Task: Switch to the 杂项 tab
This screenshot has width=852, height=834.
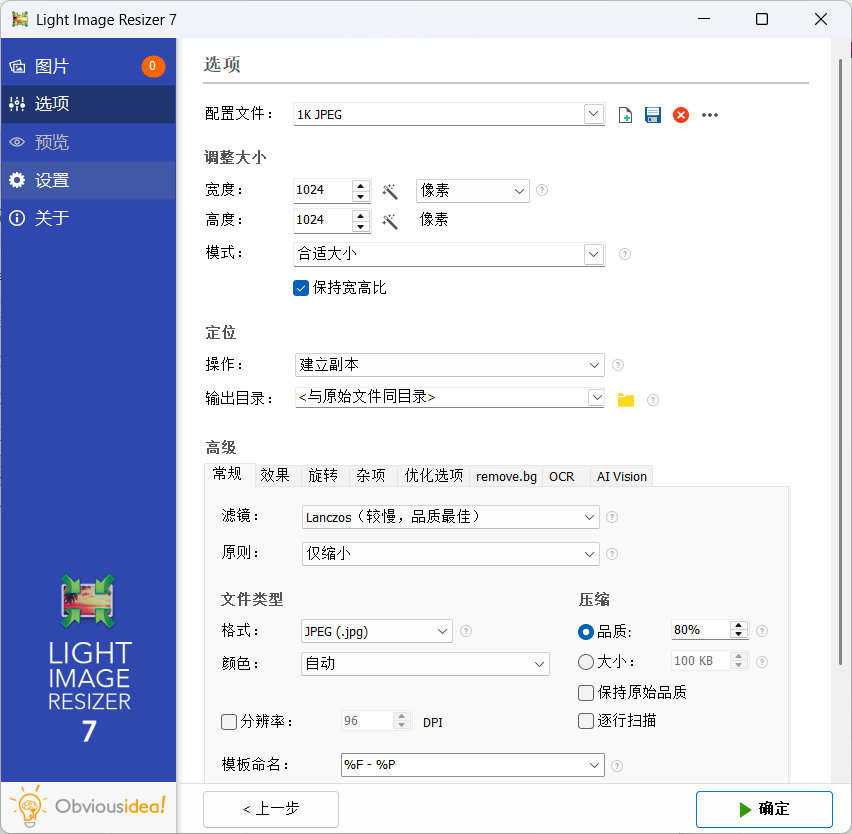Action: click(371, 476)
